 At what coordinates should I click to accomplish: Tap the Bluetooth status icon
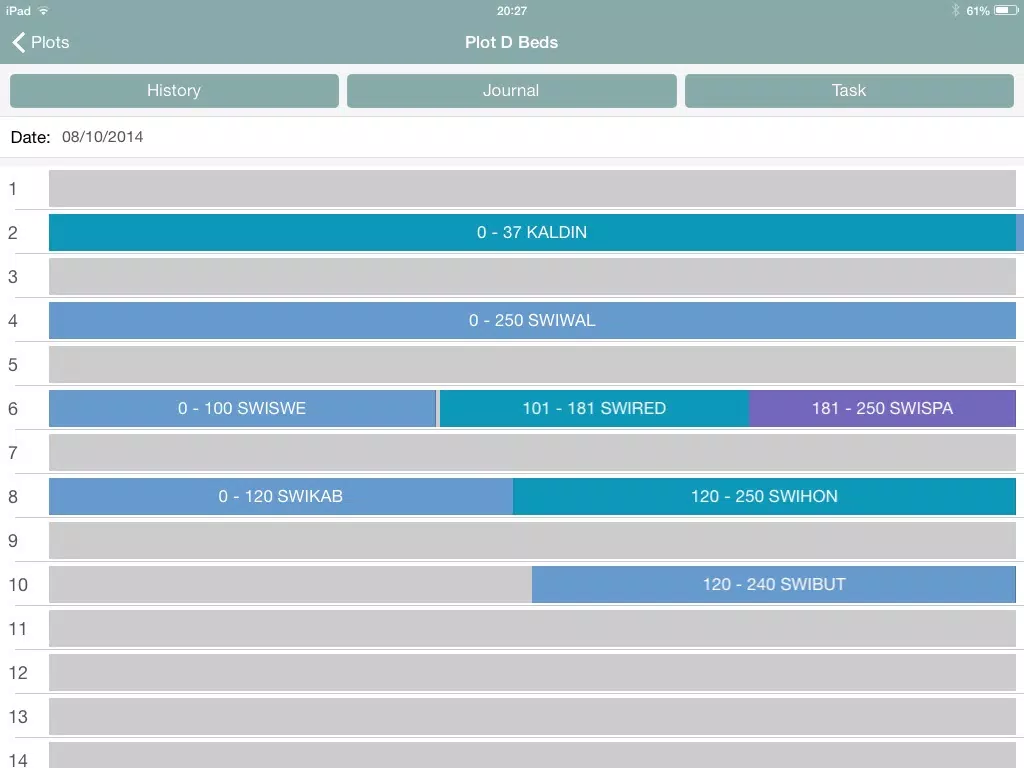coord(955,10)
